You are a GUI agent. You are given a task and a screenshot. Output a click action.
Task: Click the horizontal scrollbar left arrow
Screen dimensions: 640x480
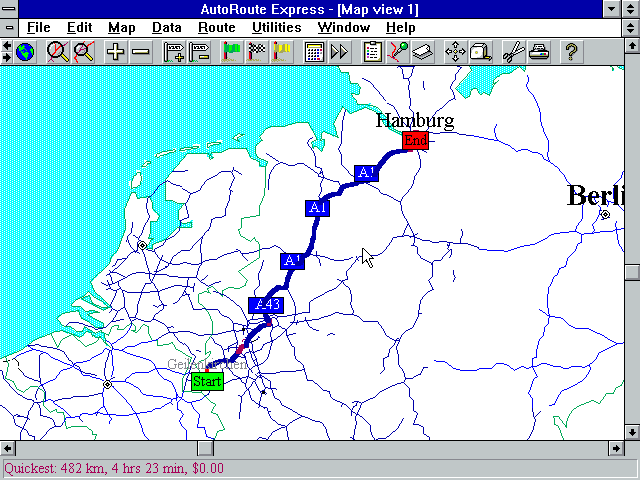[7, 449]
